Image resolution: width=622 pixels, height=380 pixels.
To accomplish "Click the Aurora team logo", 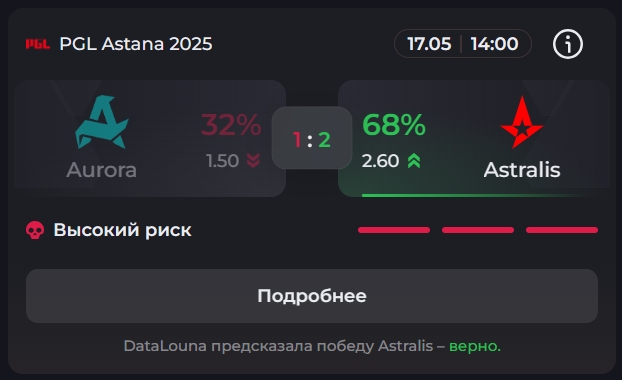I will pyautogui.click(x=102, y=122).
